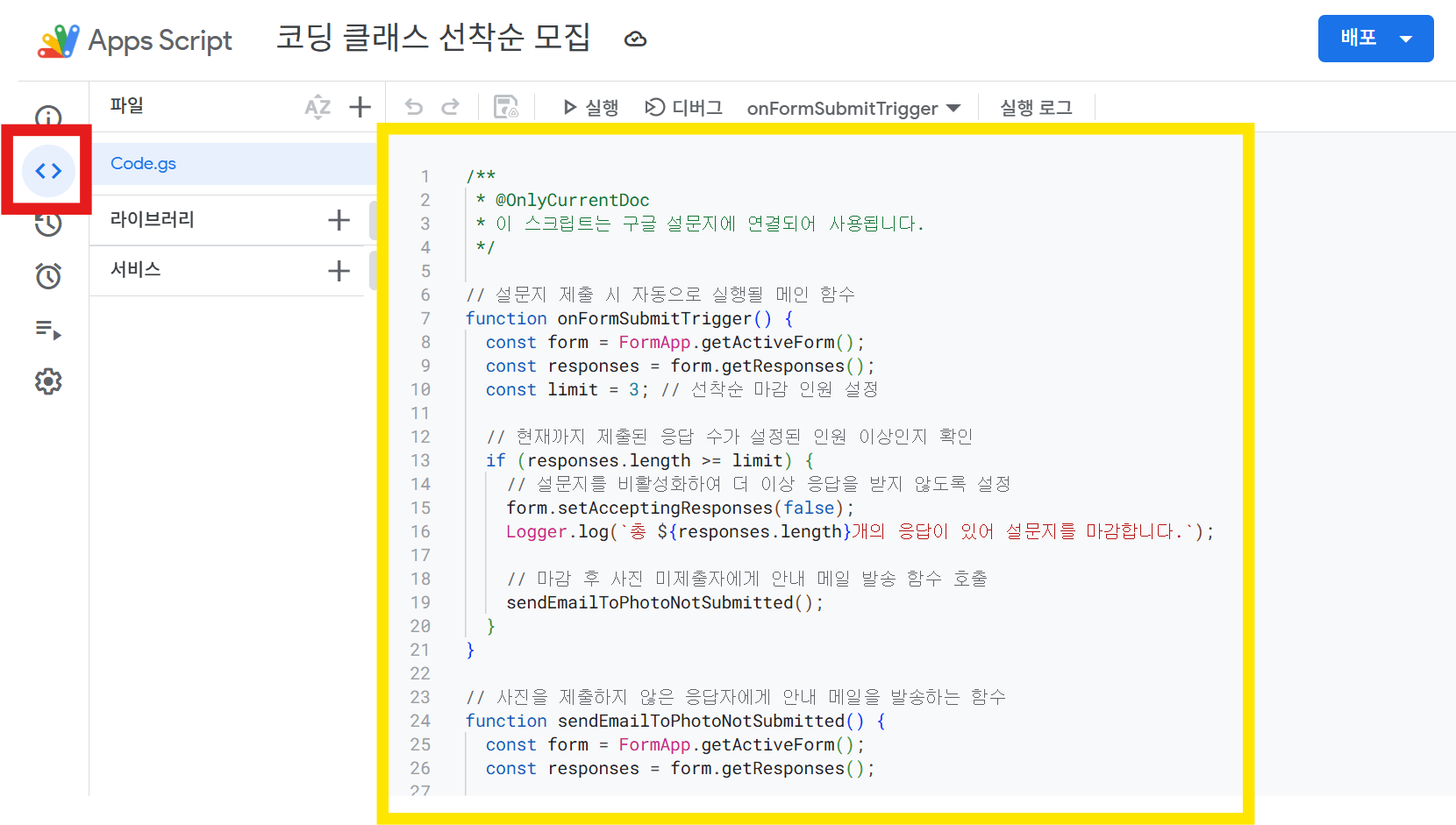Click 'if (responses.length >= limit) {' line
The image size is (1456, 825).
click(x=650, y=460)
